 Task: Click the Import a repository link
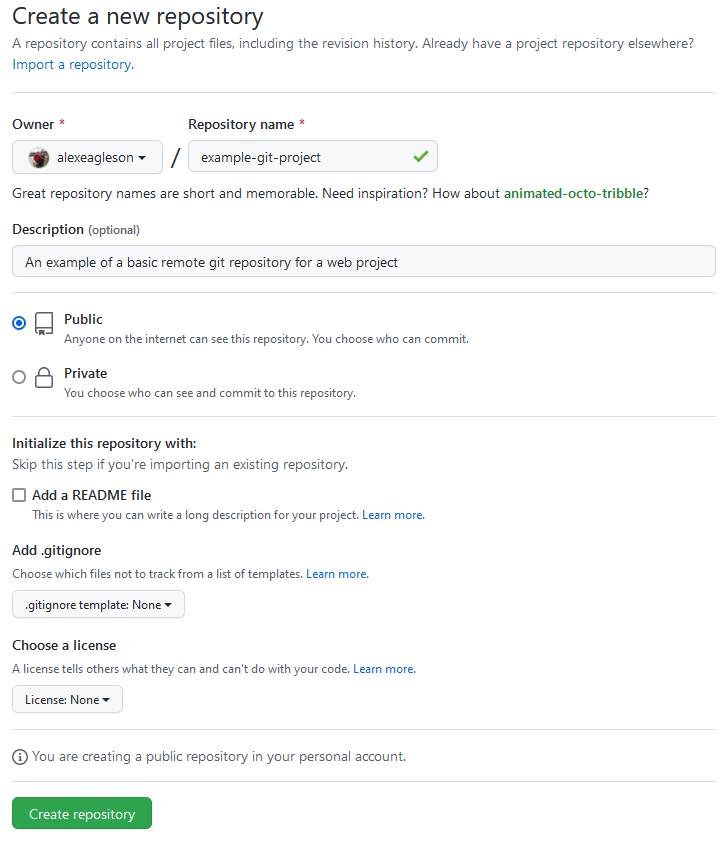[73, 65]
